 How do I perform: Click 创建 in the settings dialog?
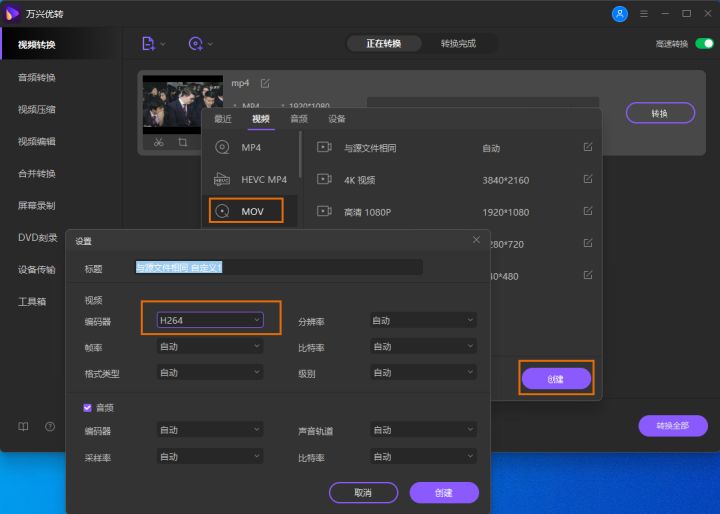(444, 493)
